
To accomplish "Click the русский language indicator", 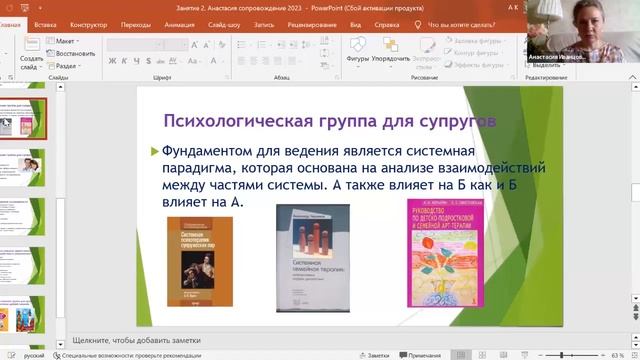I will [x=33, y=356].
